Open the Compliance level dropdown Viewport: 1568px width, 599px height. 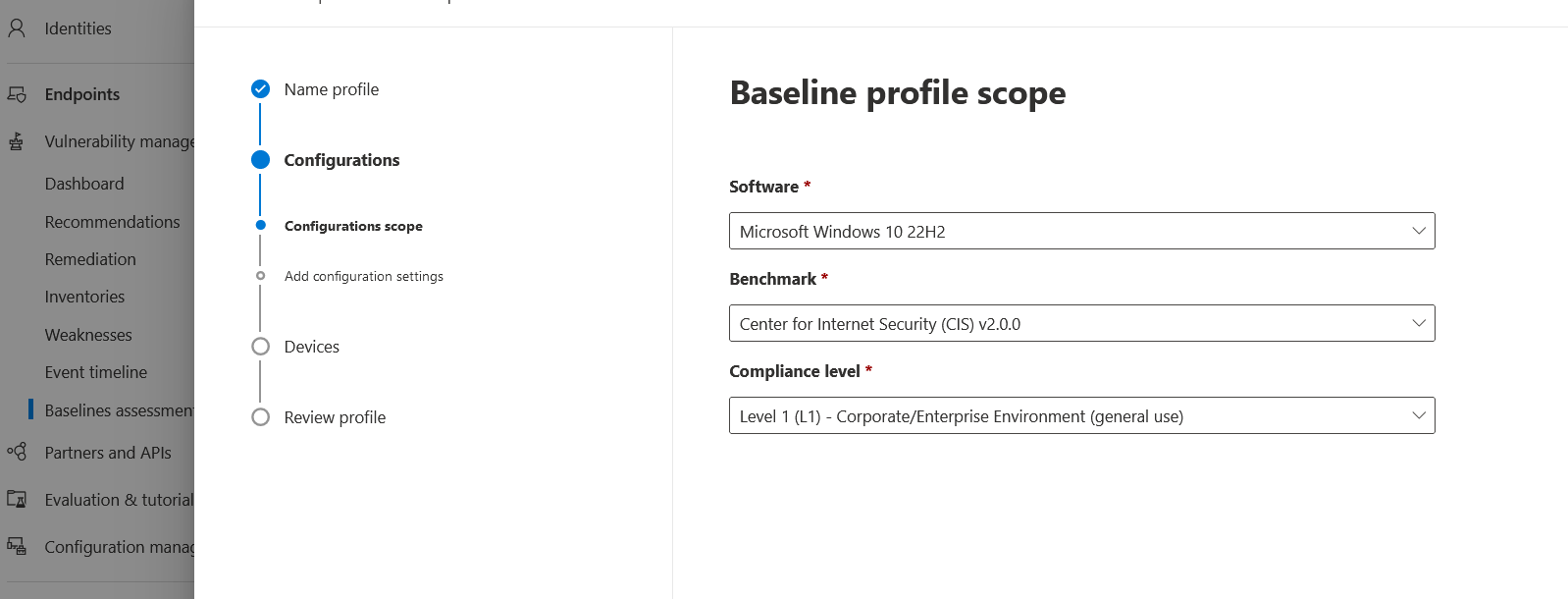[x=1081, y=415]
